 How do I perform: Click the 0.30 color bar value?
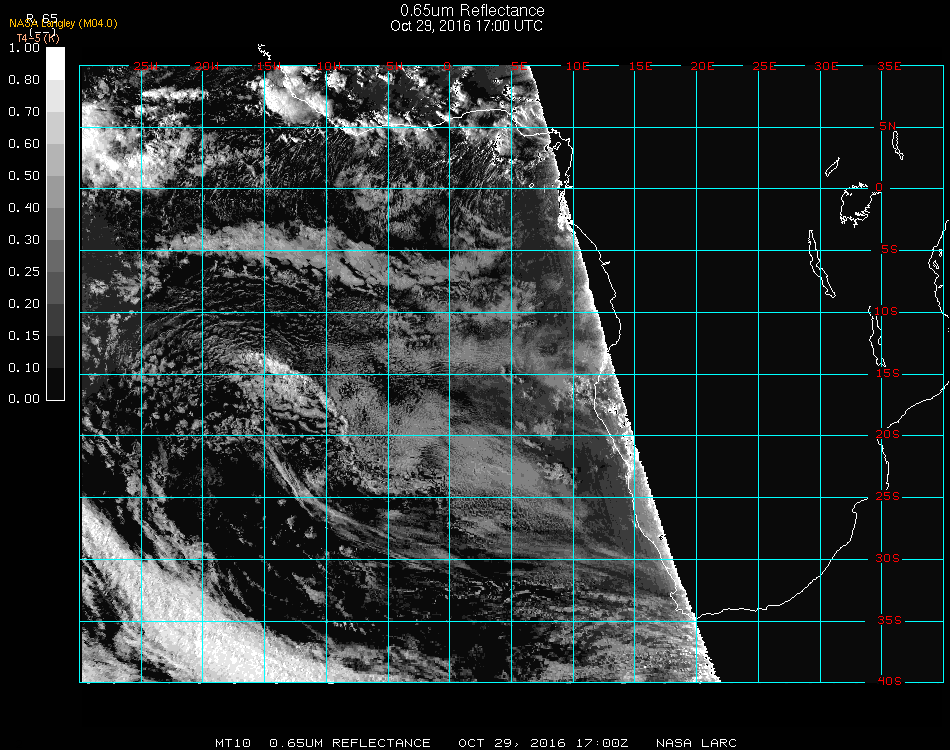(x=24, y=240)
